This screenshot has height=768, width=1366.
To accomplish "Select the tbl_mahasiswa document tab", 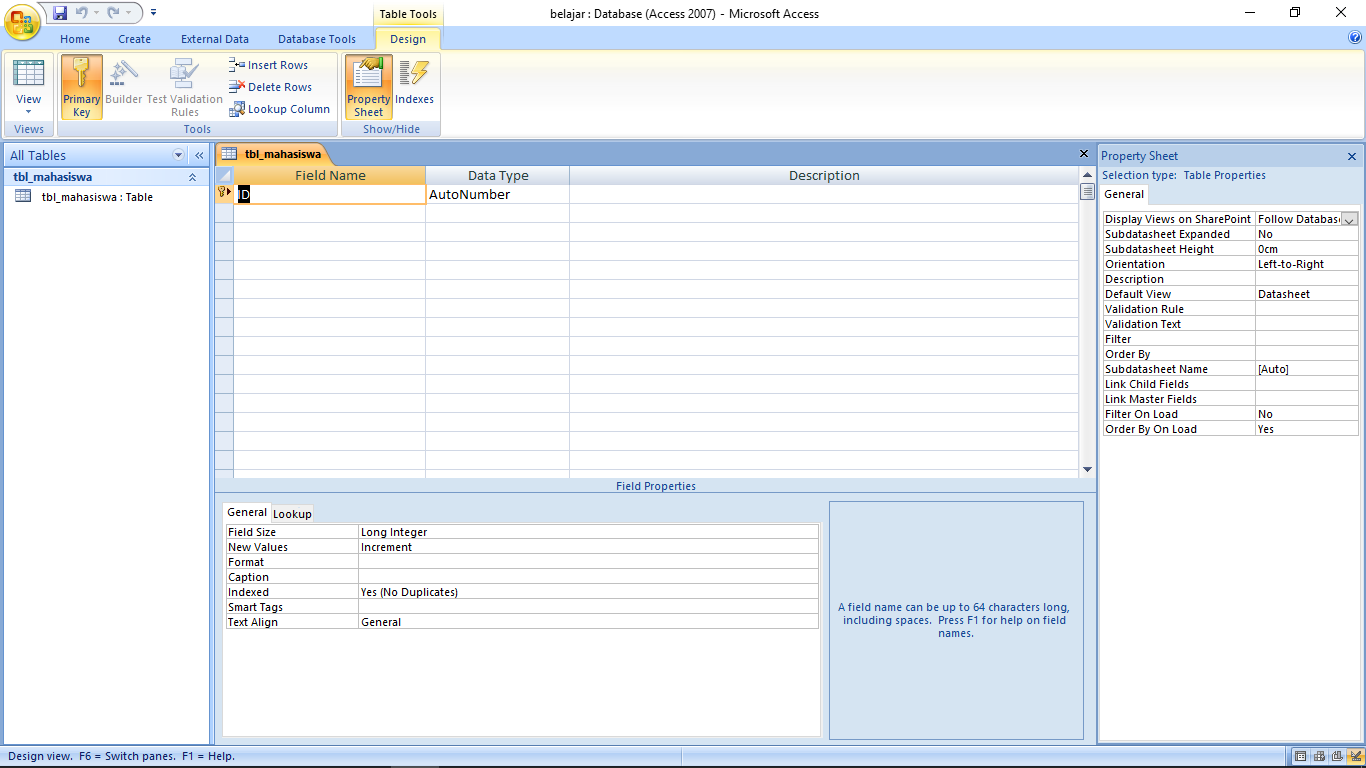I will [x=273, y=154].
